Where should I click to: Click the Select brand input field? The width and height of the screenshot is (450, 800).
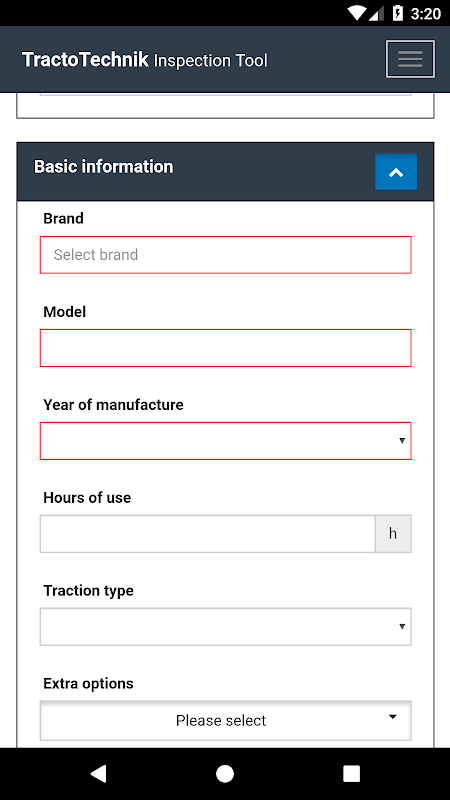click(x=226, y=255)
